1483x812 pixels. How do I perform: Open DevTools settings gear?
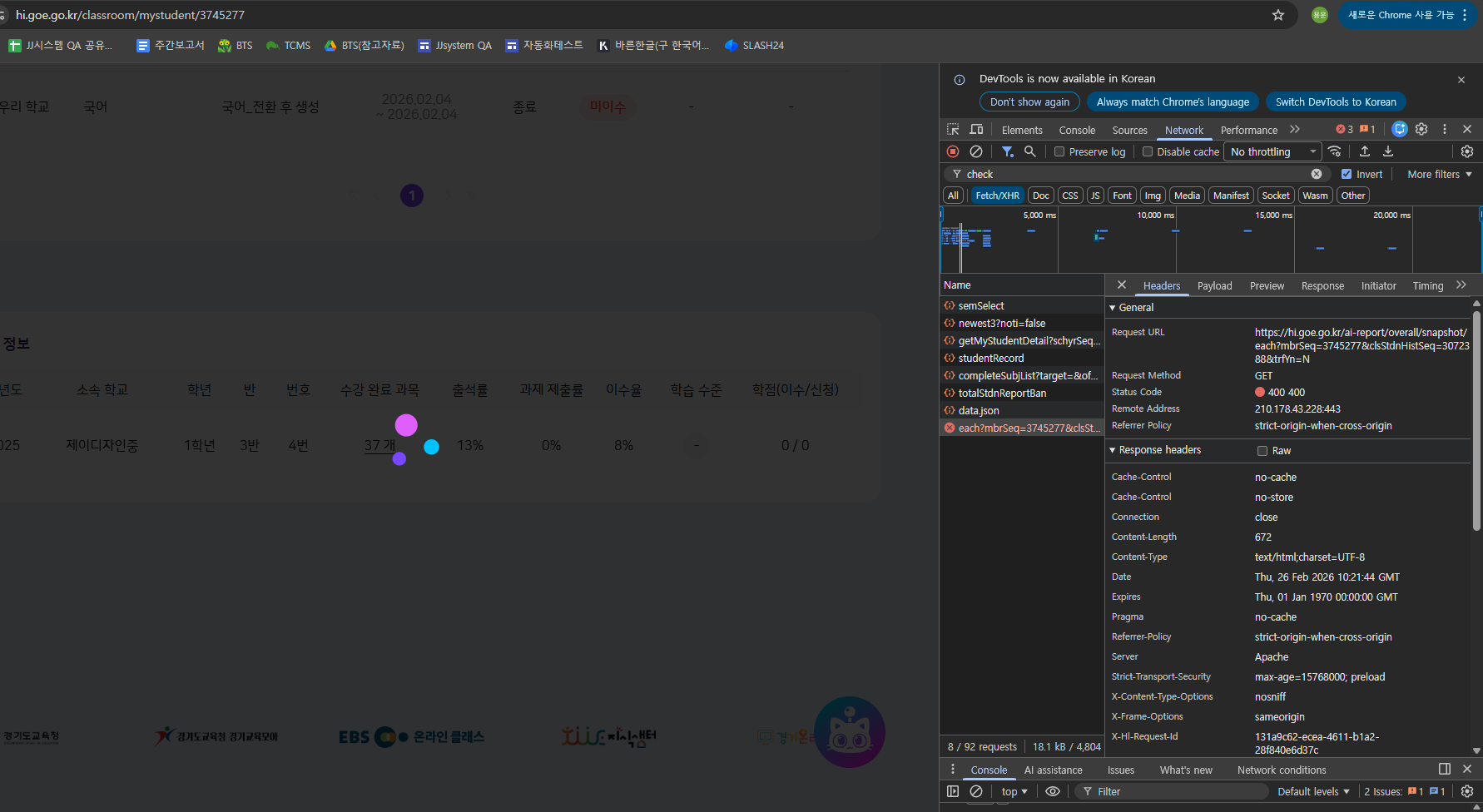coord(1421,130)
